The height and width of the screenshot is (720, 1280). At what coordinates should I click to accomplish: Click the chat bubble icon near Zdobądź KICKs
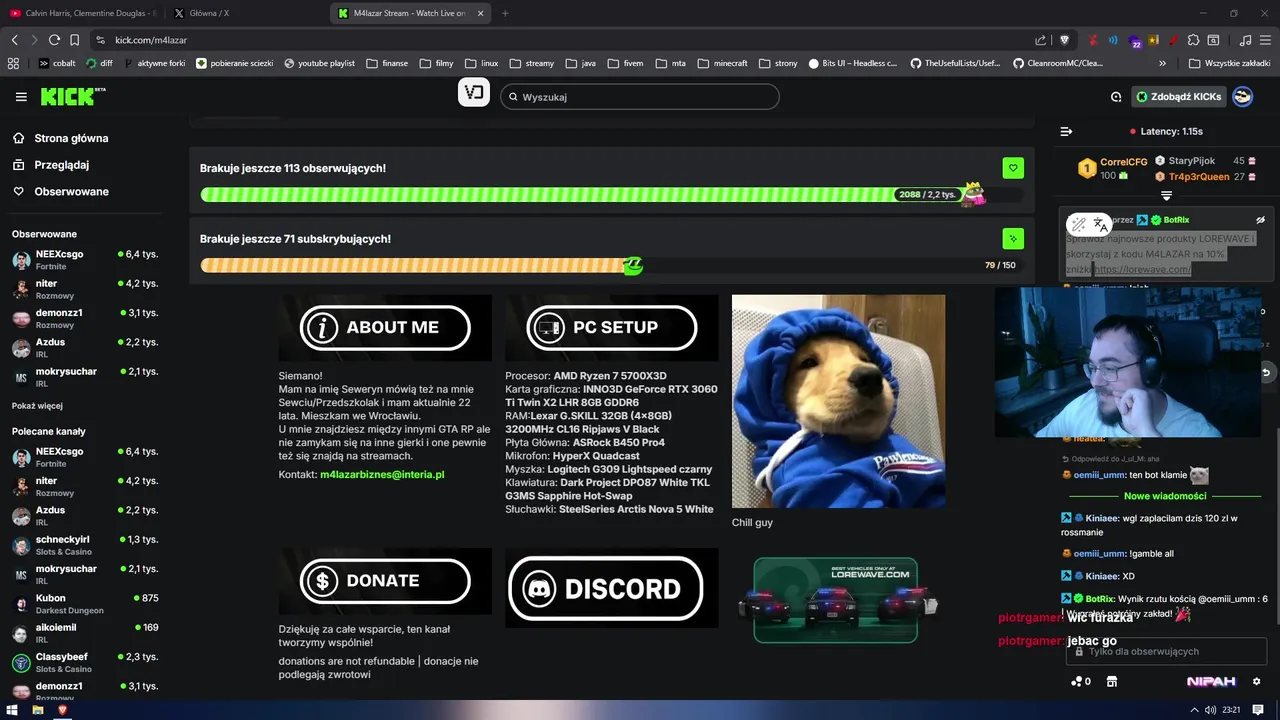coord(1116,97)
